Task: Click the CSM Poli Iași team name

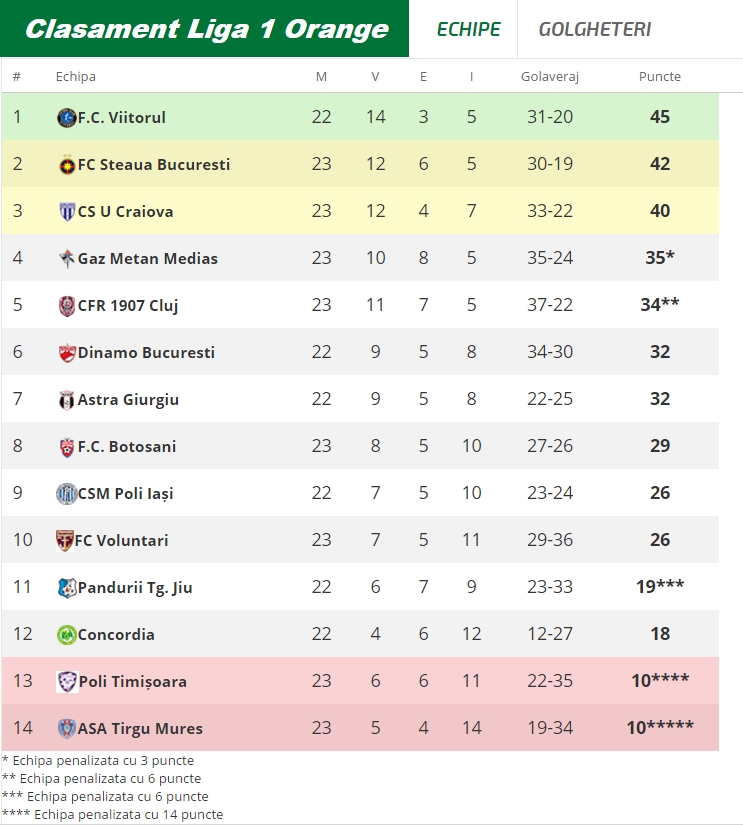Action: pyautogui.click(x=125, y=494)
